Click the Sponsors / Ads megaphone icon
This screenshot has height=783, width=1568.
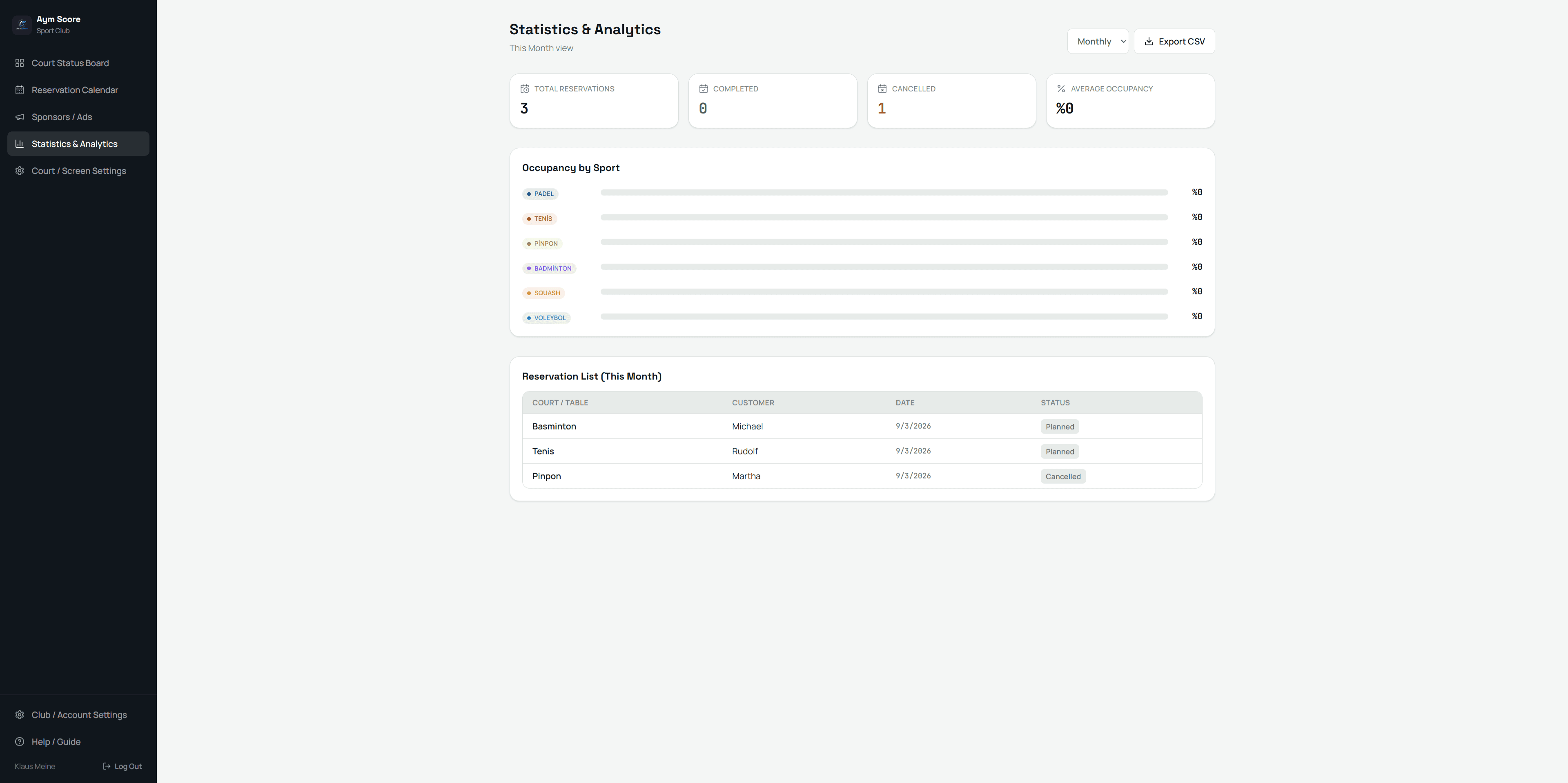20,117
